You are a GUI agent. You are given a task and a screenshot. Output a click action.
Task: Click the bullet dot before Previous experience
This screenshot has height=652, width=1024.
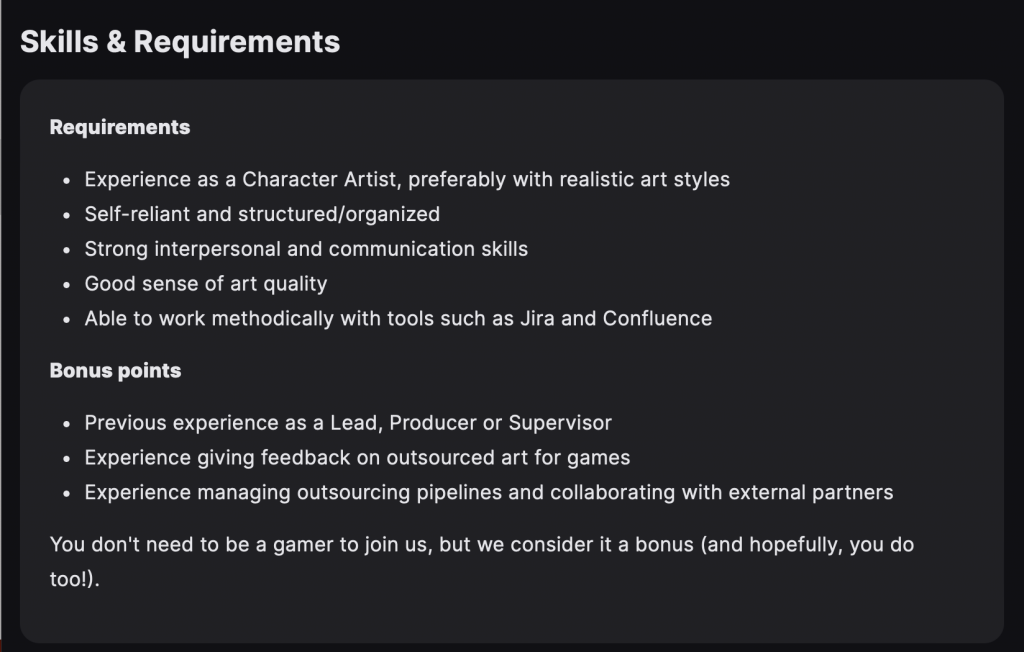67,424
